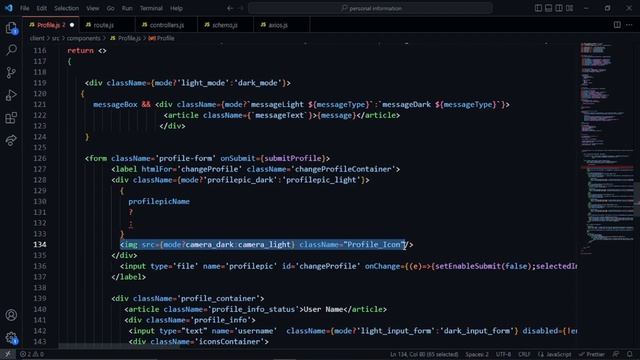Click 'profilepicName' on line 130
The width and height of the screenshot is (640, 360).
pyautogui.click(x=159, y=202)
